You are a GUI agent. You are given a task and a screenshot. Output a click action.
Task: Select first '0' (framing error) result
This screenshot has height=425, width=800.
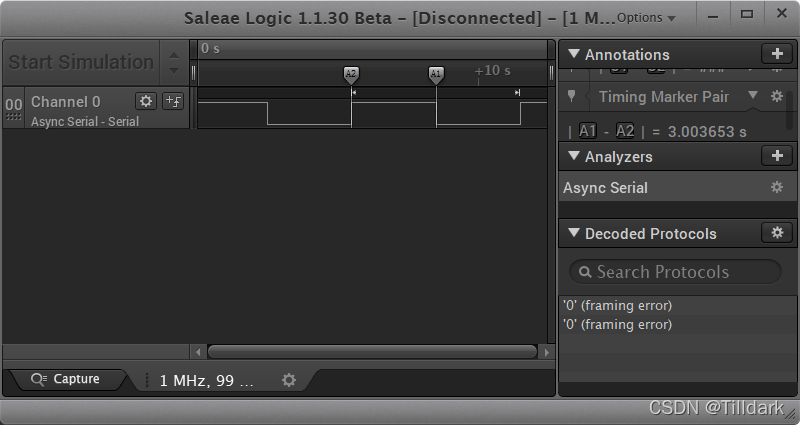tap(678, 305)
